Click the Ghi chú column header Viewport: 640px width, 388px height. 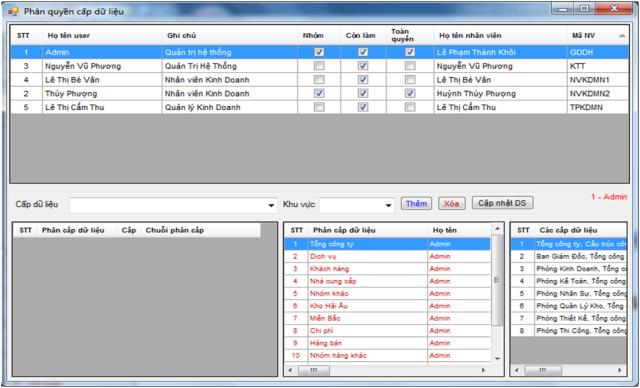tap(230, 35)
